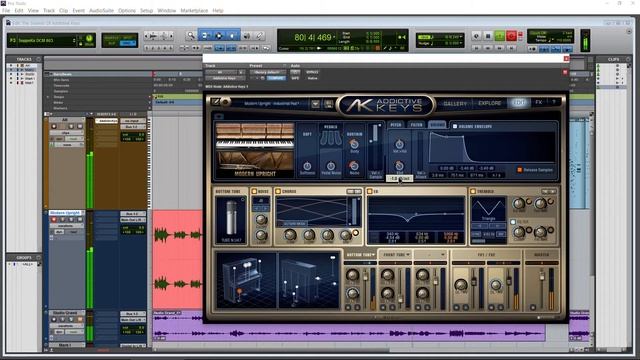Click the round record memo button beside pencil icon

tap(225, 102)
